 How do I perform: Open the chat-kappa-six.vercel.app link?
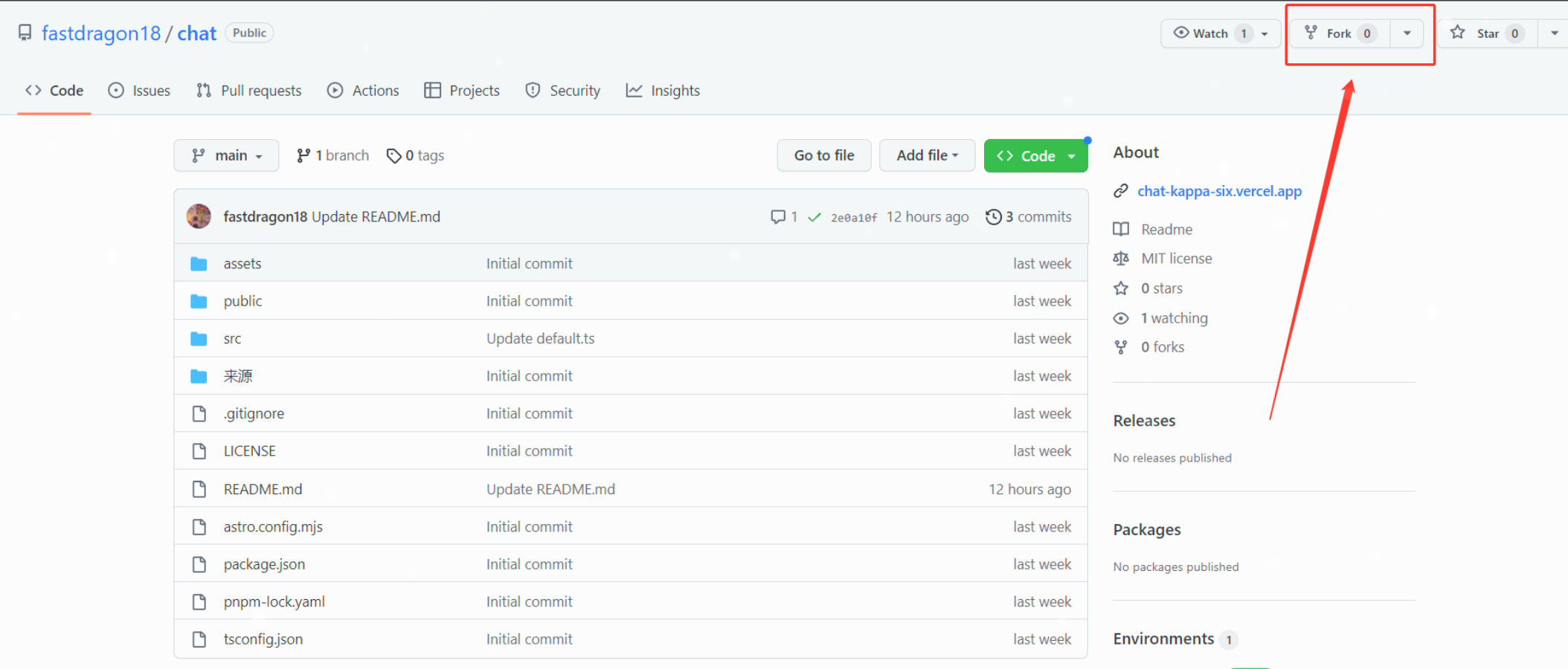pos(1219,191)
